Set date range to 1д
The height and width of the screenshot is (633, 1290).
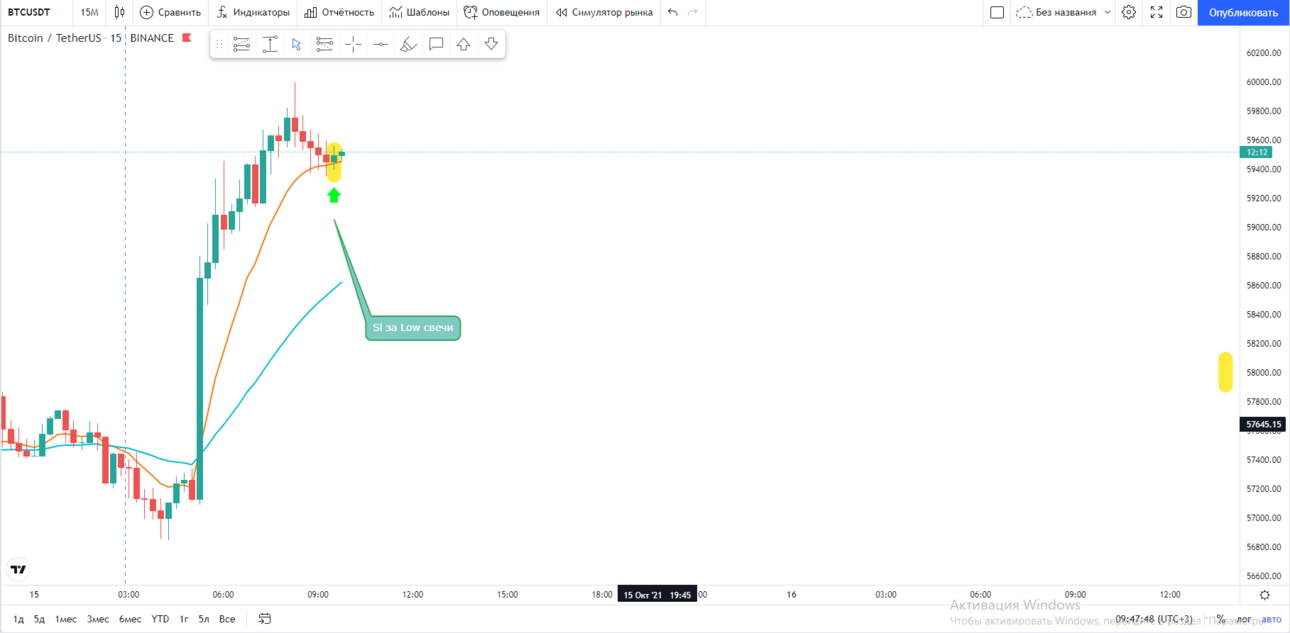click(18, 619)
